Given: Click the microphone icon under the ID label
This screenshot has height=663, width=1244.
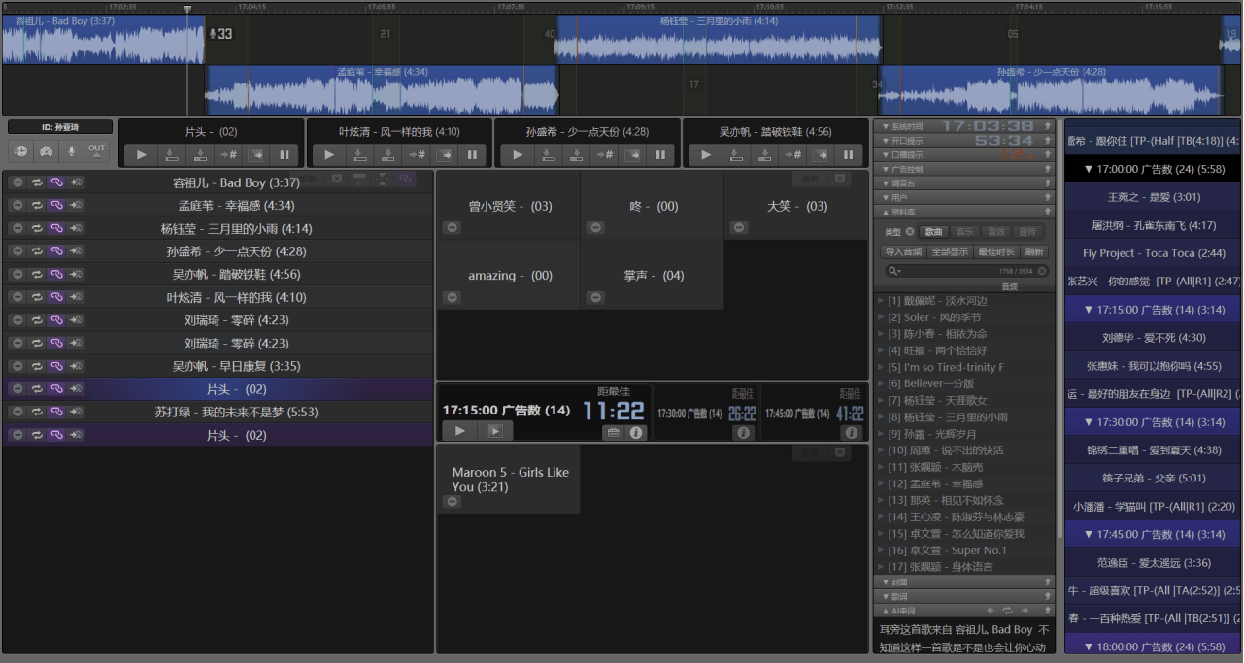Looking at the screenshot, I should pyautogui.click(x=70, y=151).
